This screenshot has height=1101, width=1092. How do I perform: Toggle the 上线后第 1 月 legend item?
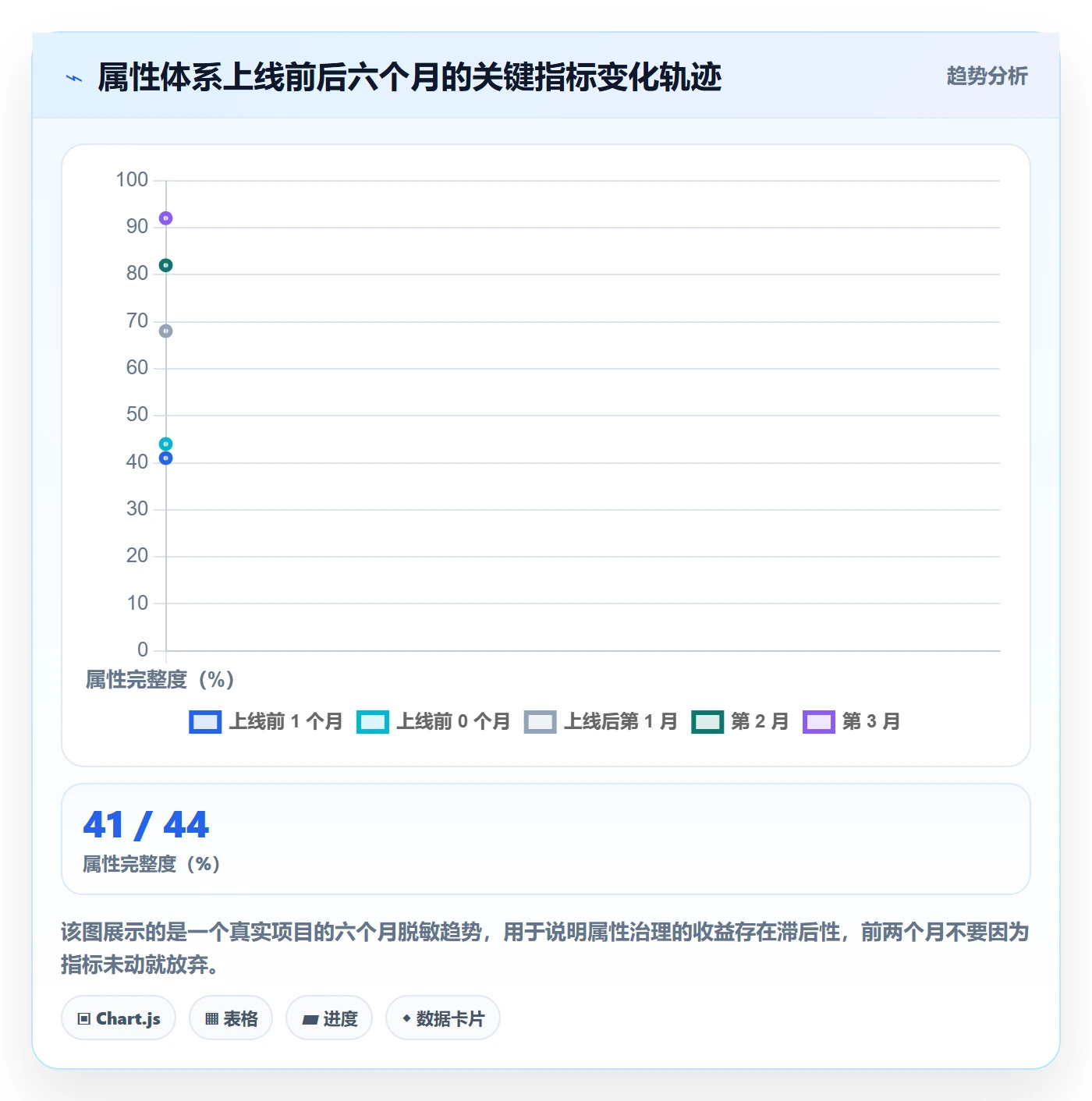coord(601,722)
